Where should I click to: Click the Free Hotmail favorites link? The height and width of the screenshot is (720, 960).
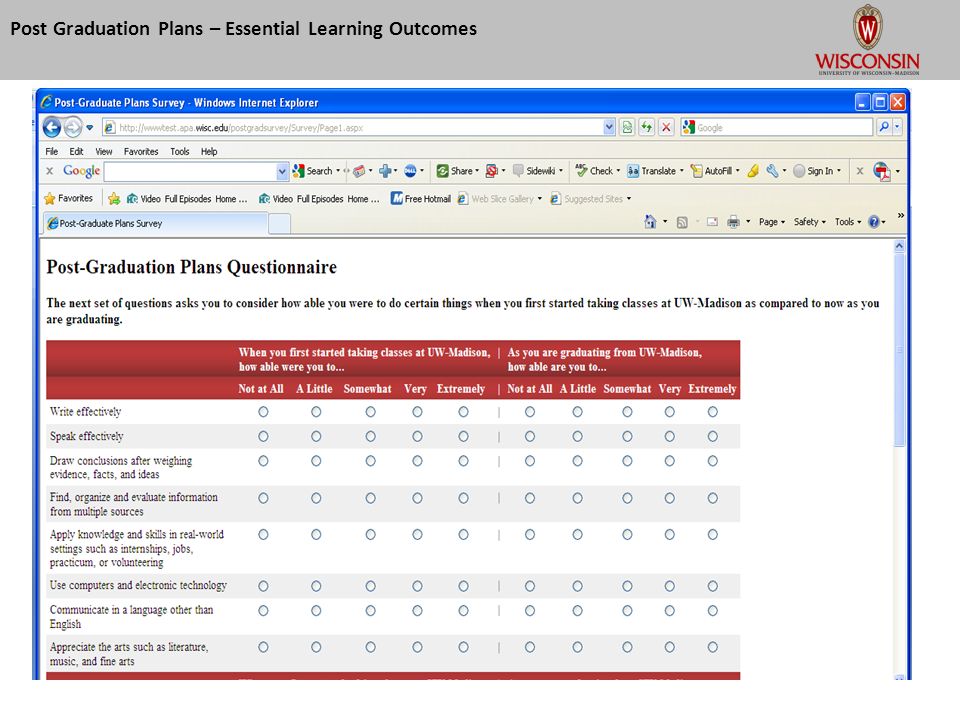[x=421, y=198]
